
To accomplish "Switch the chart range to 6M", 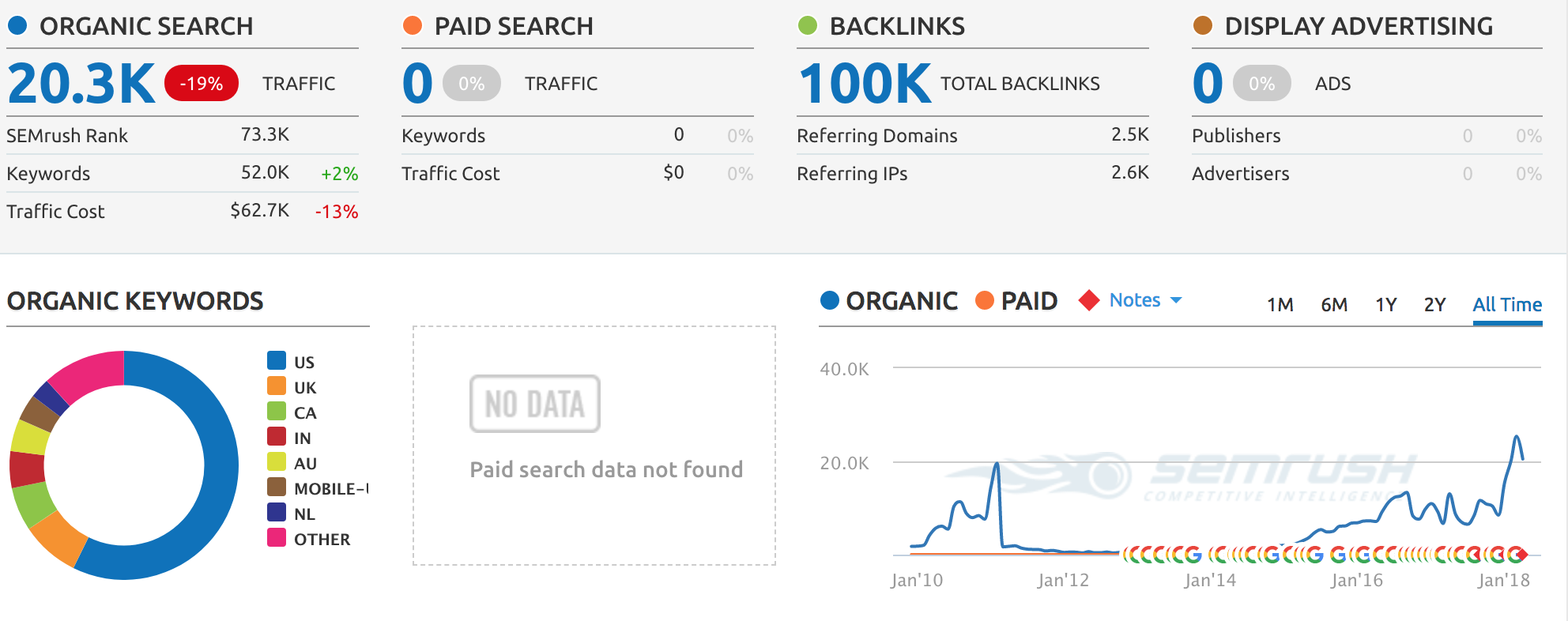I will [1334, 304].
